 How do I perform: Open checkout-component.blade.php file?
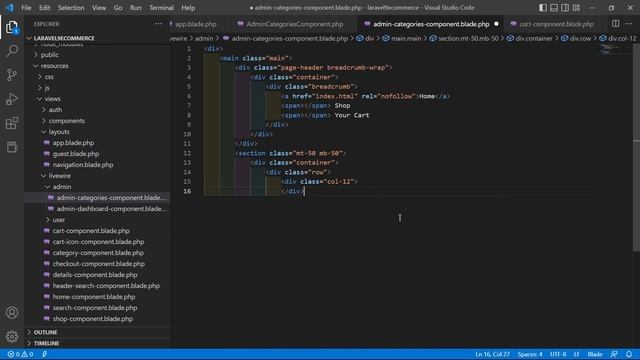(x=98, y=264)
